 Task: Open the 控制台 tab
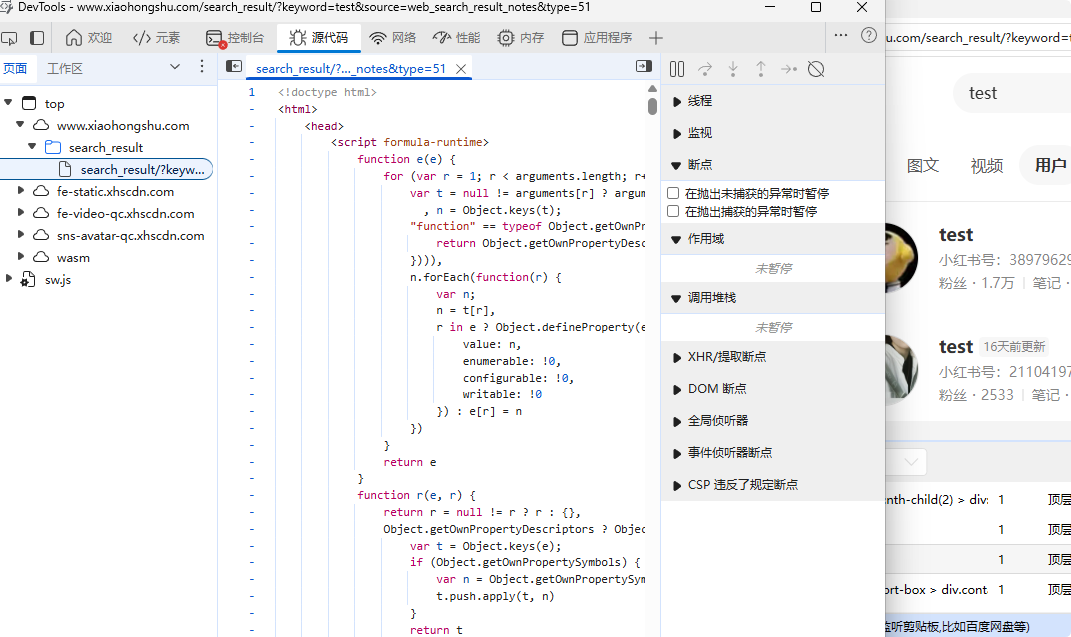[235, 38]
